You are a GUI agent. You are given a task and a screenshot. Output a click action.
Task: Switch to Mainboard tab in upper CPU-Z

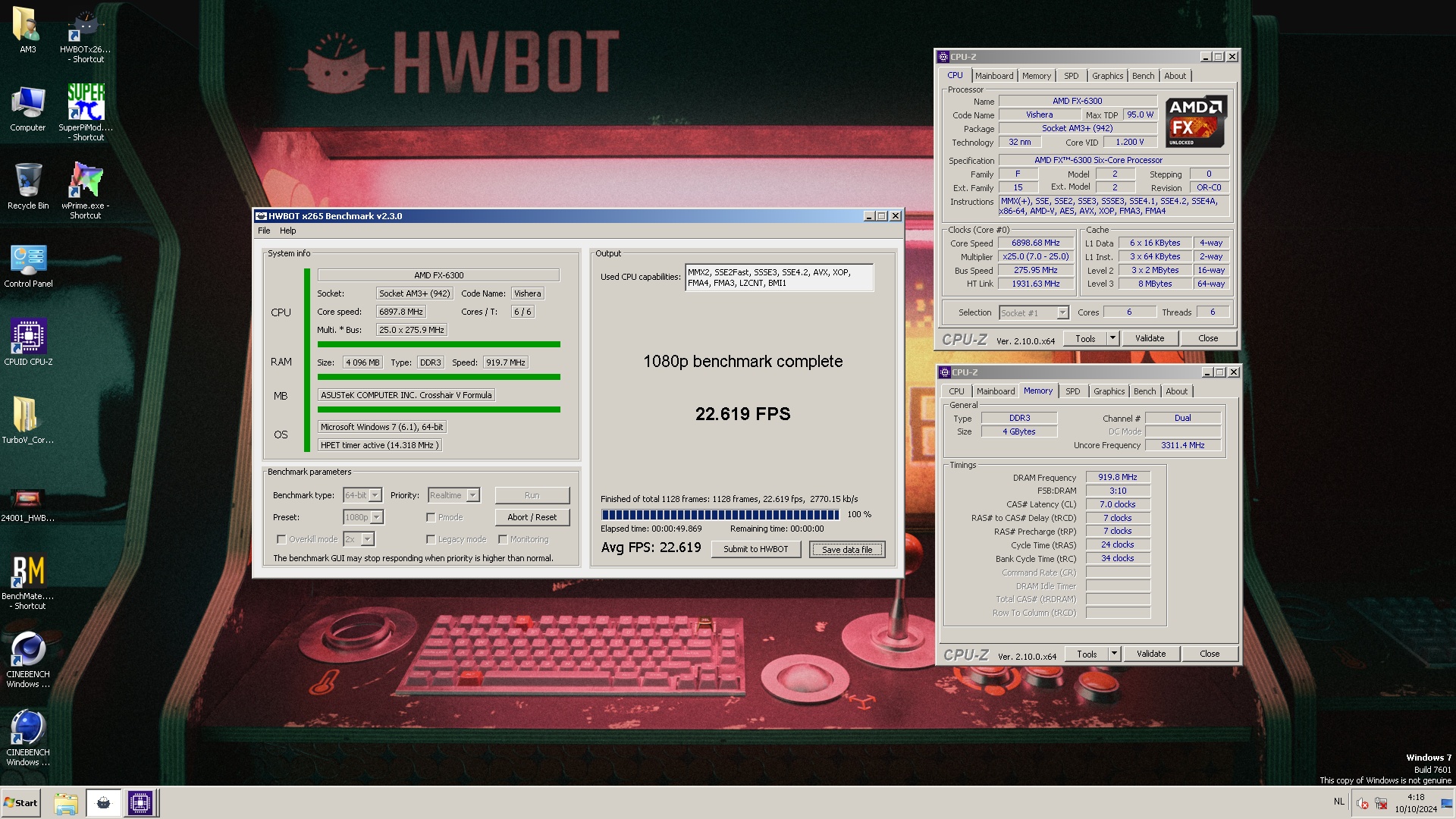click(x=994, y=76)
